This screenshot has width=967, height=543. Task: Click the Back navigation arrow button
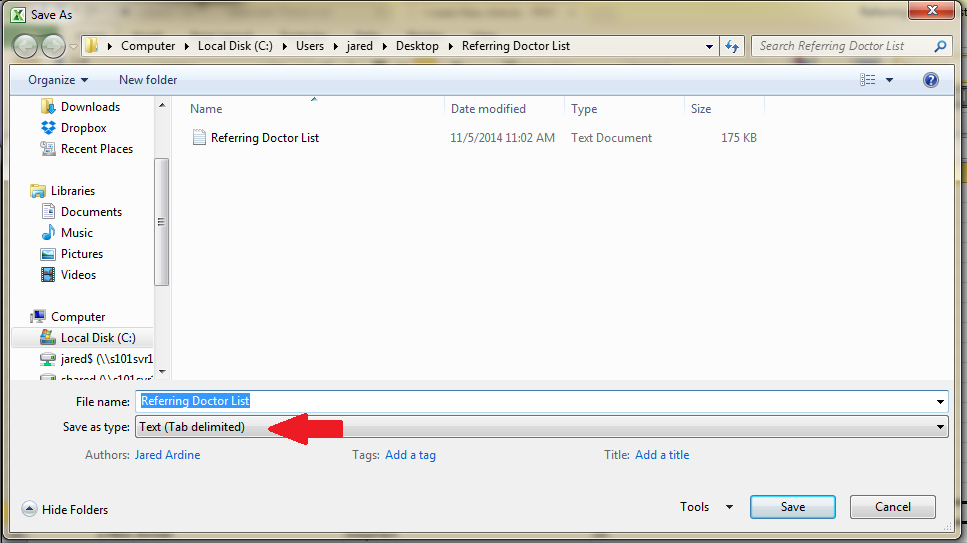pyautogui.click(x=25, y=46)
